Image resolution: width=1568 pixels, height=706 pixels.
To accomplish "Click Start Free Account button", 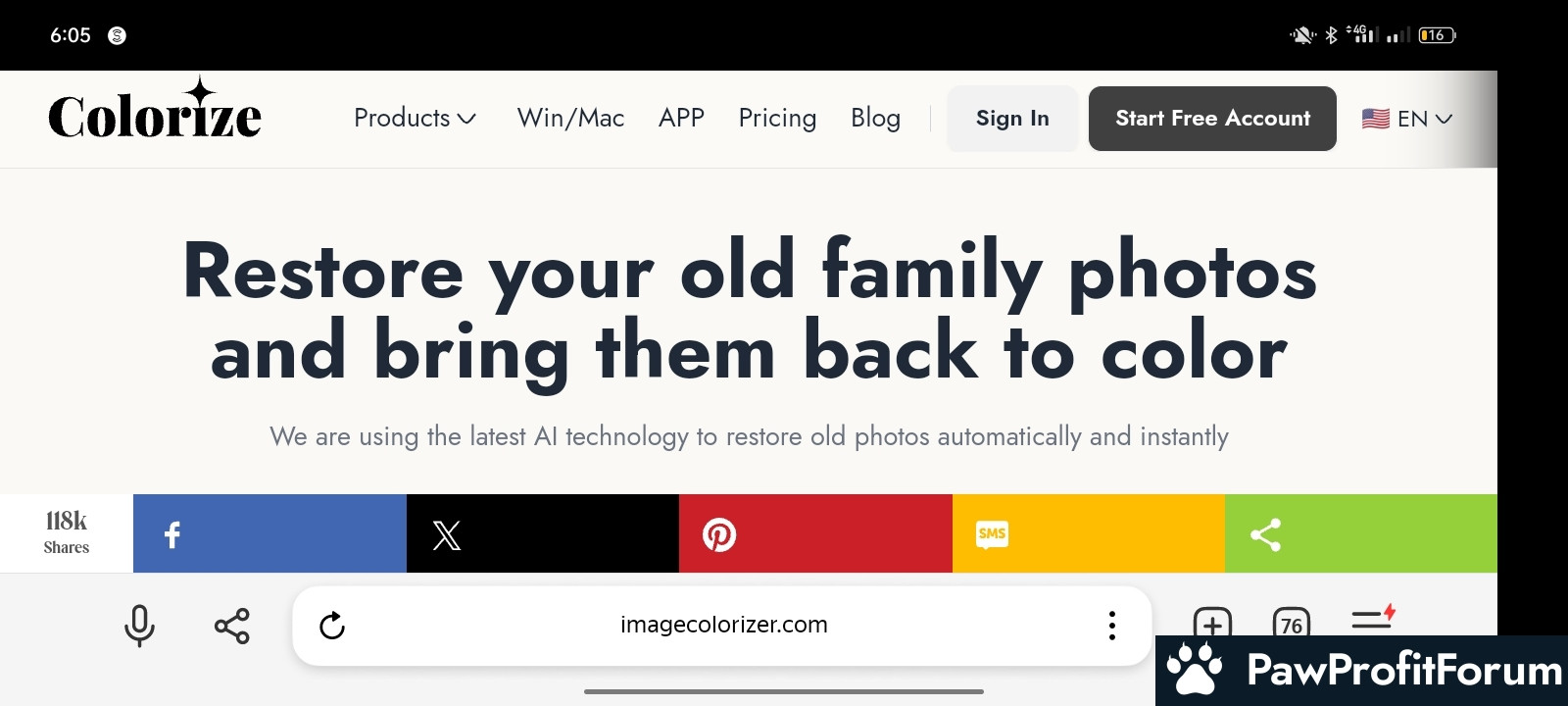I will 1212,119.
